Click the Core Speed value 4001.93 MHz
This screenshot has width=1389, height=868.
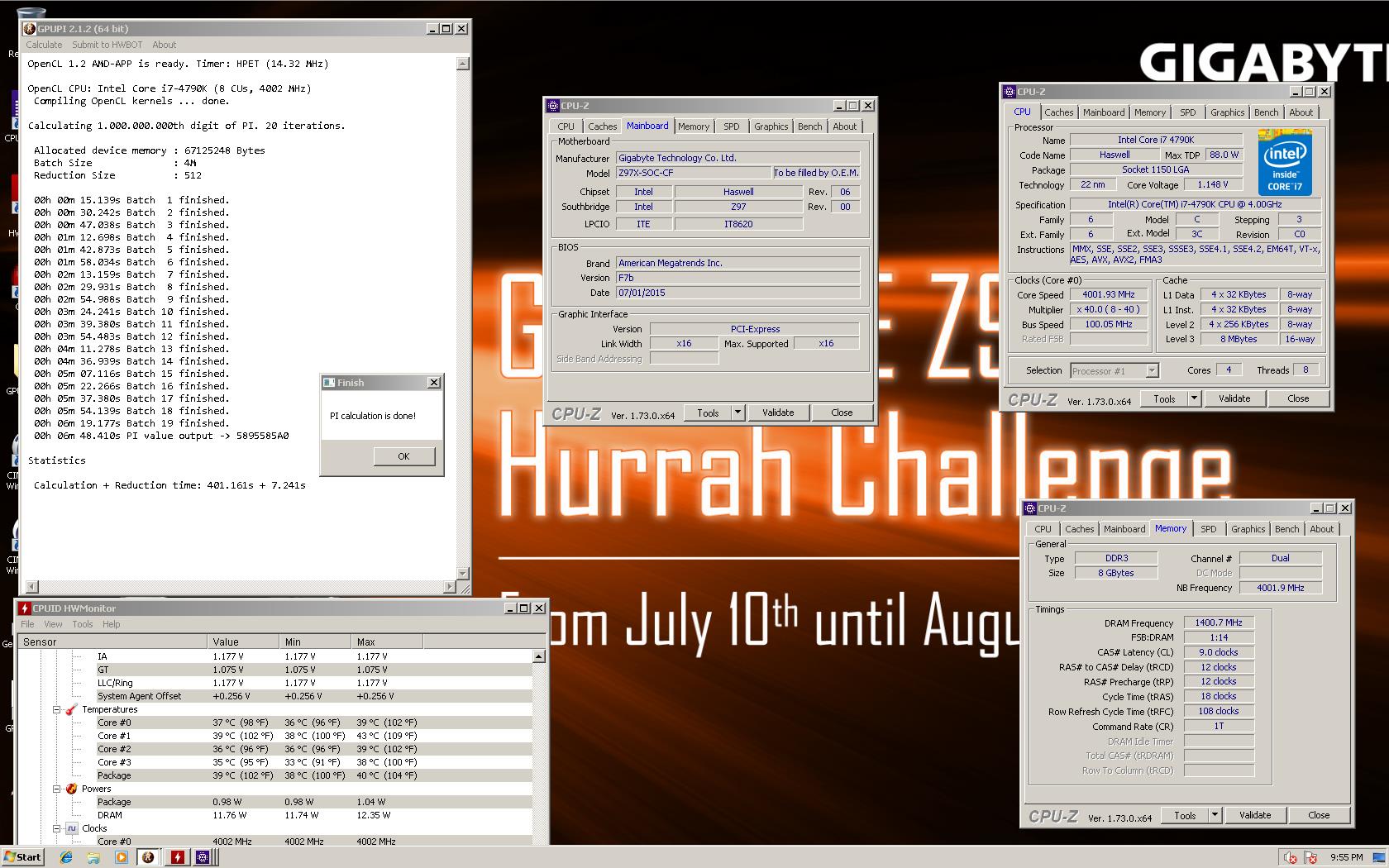coord(1109,294)
